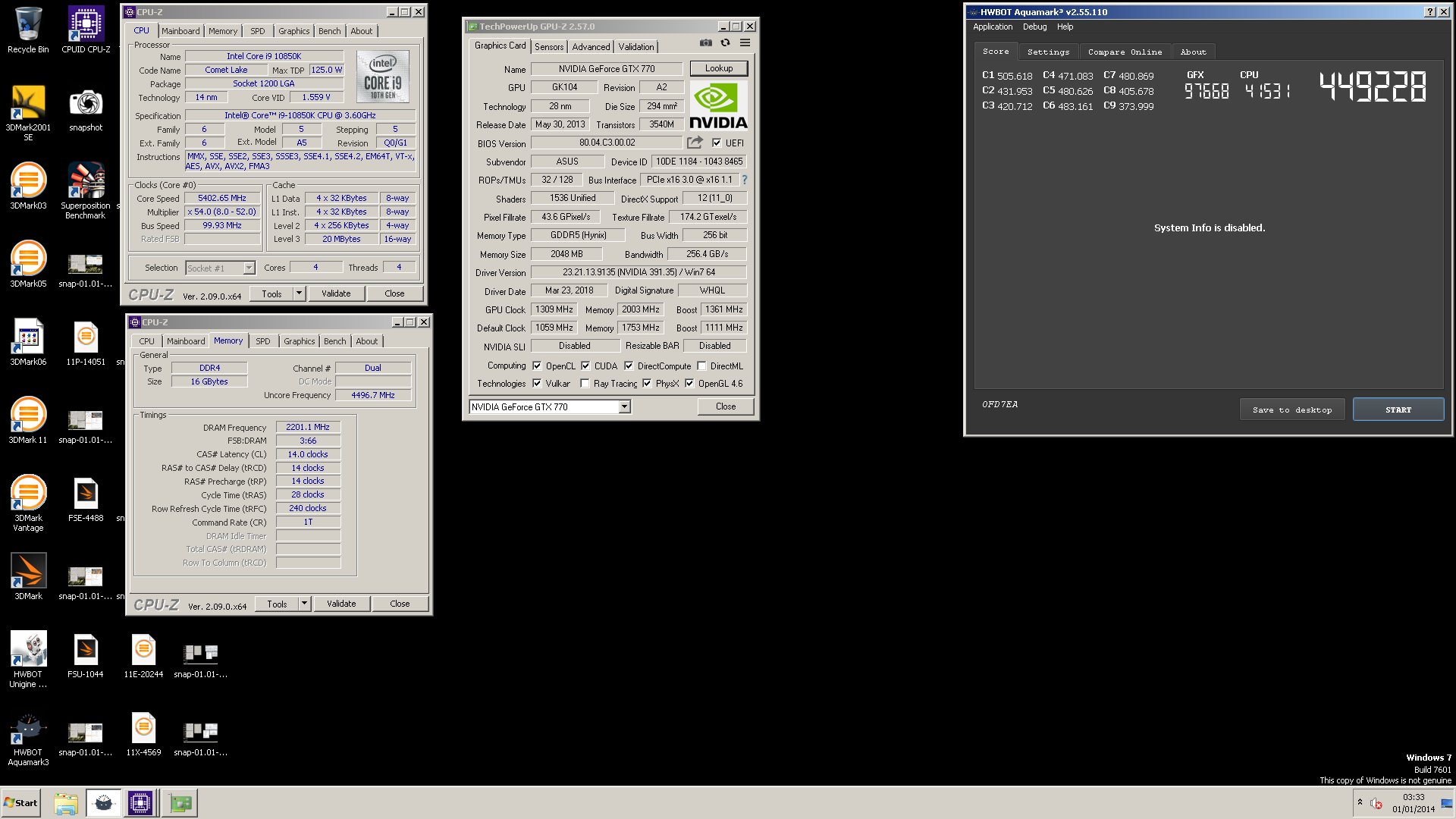The height and width of the screenshot is (819, 1456).
Task: Open the Debug menu in Aquamark
Action: click(1034, 27)
